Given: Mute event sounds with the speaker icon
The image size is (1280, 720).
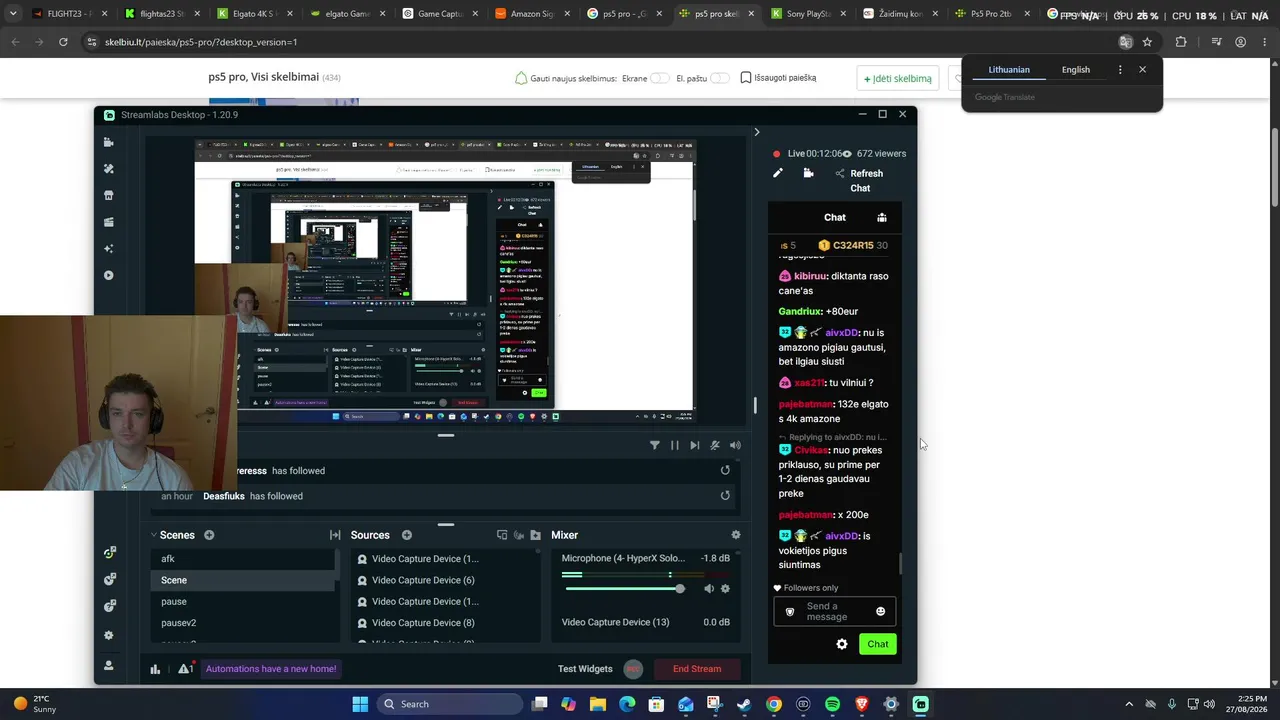Looking at the screenshot, I should click(735, 445).
